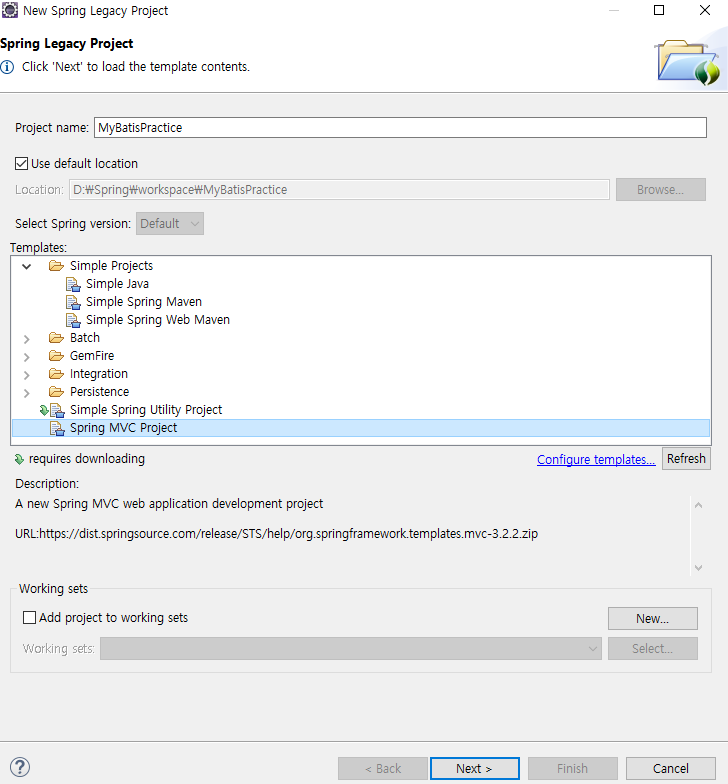Click the window's application icon in title bar
728x784 pixels.
(10, 10)
